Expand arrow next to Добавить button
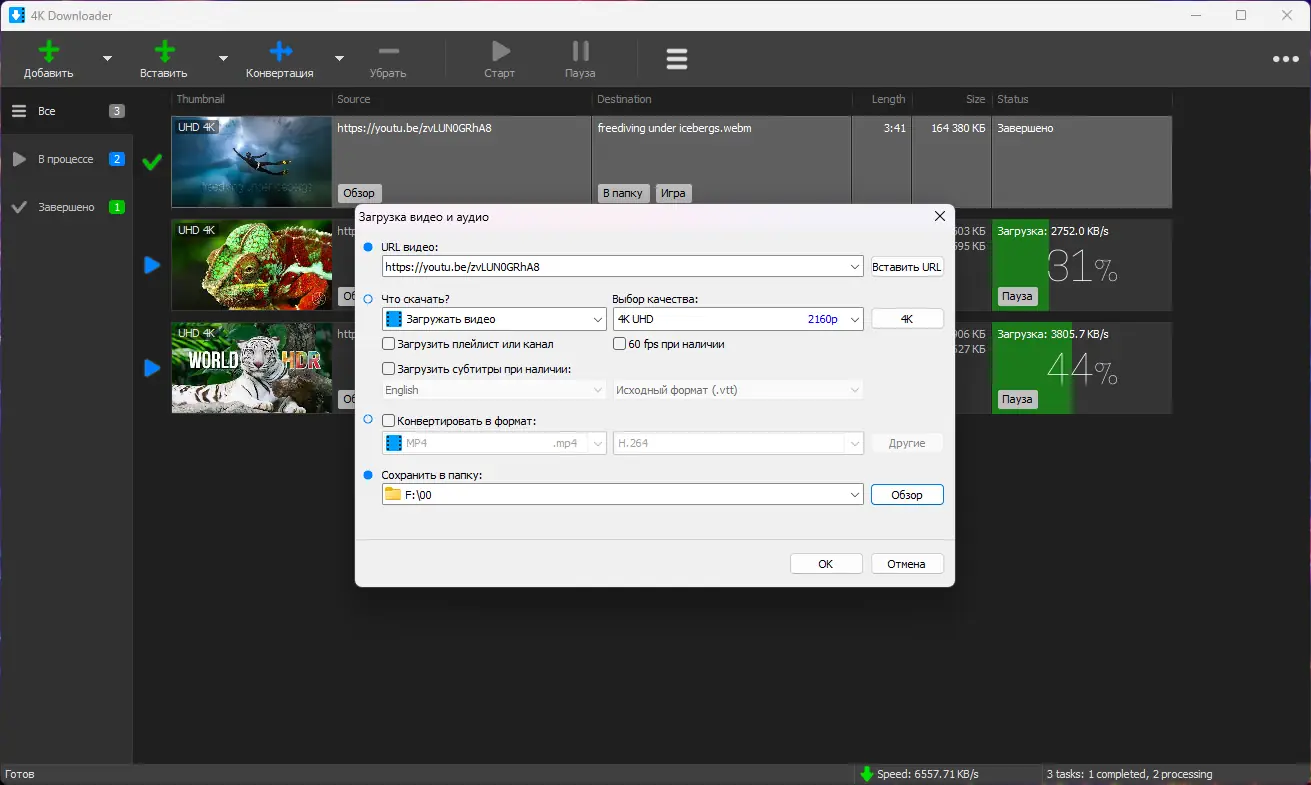This screenshot has width=1311, height=785. pyautogui.click(x=108, y=59)
